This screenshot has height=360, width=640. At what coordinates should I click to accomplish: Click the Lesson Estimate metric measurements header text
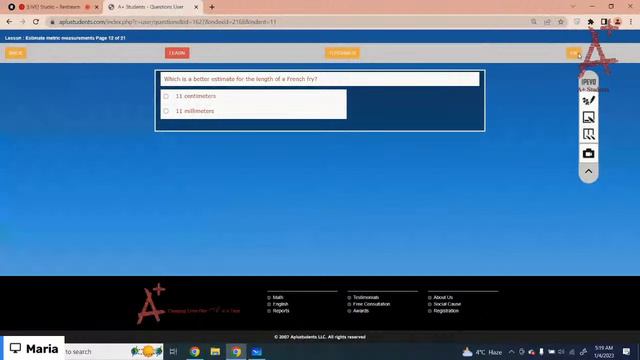(x=65, y=38)
